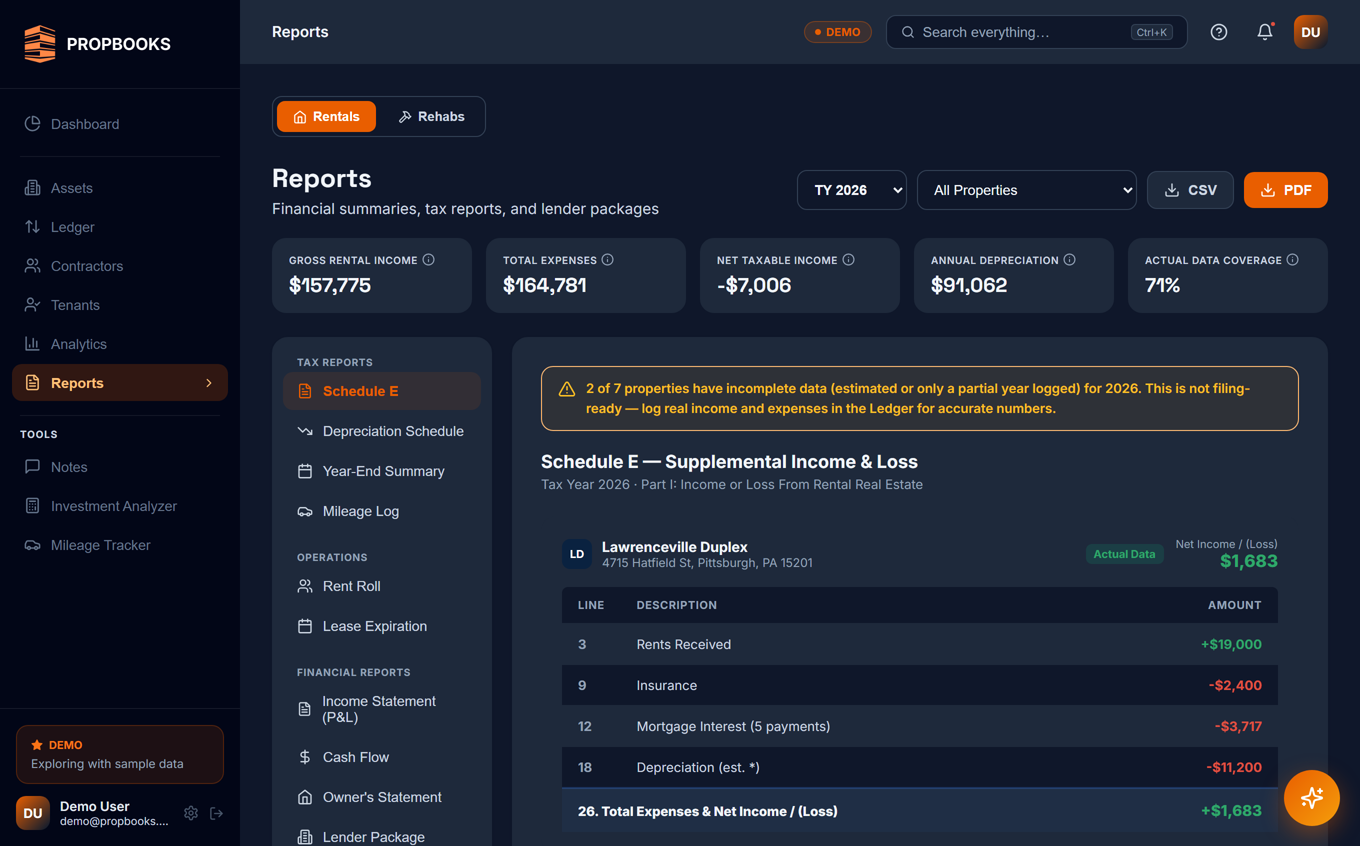The width and height of the screenshot is (1360, 846).
Task: Open the help question mark icon
Action: tap(1219, 32)
